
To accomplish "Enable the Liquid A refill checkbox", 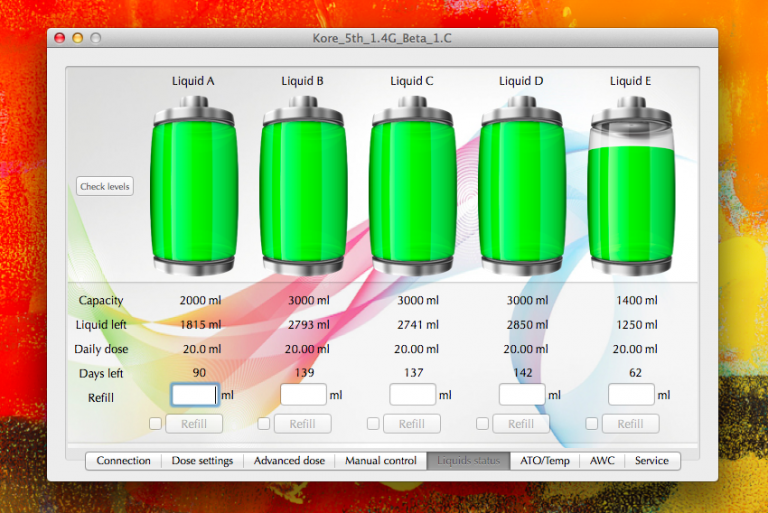I will [155, 424].
